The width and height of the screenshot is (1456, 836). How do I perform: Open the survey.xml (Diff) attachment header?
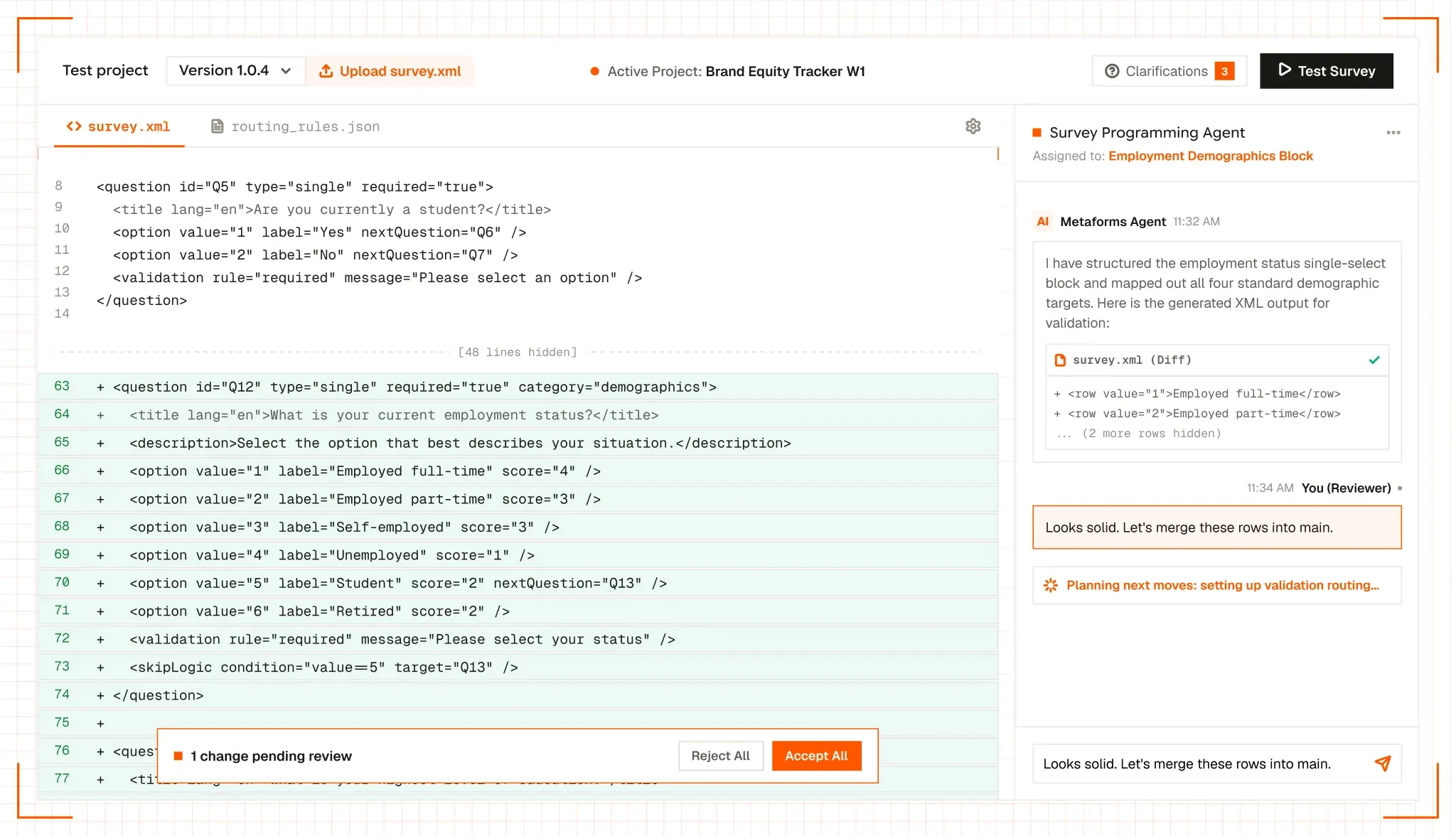(x=1216, y=360)
